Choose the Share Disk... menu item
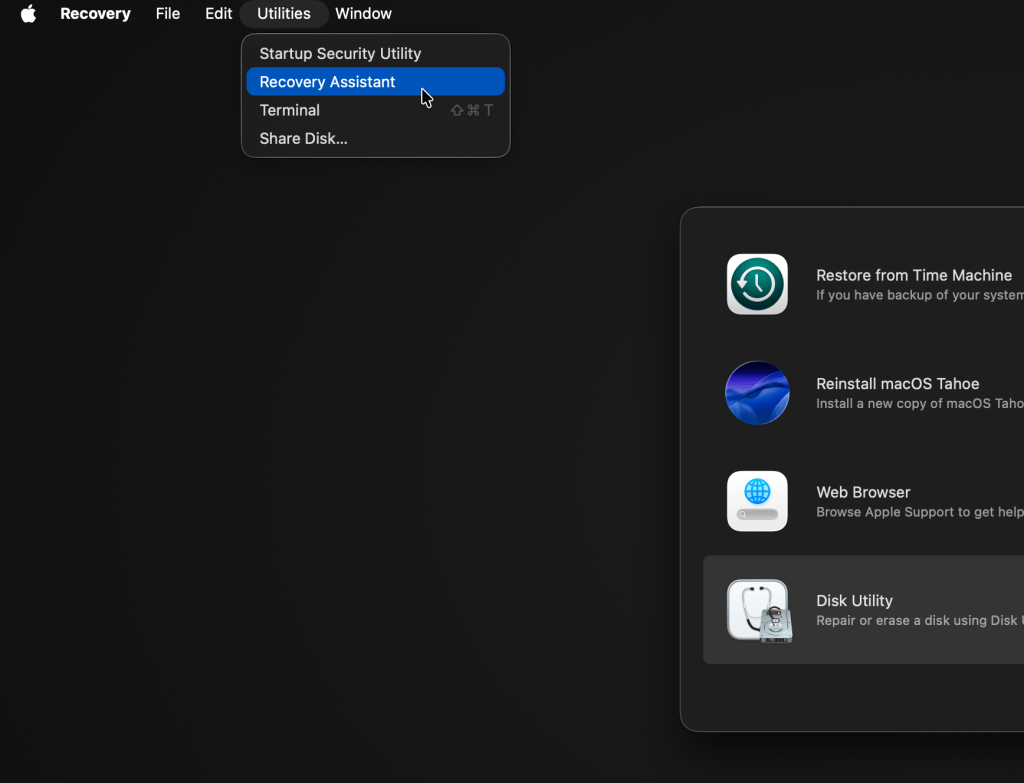1024x783 pixels. 303,139
